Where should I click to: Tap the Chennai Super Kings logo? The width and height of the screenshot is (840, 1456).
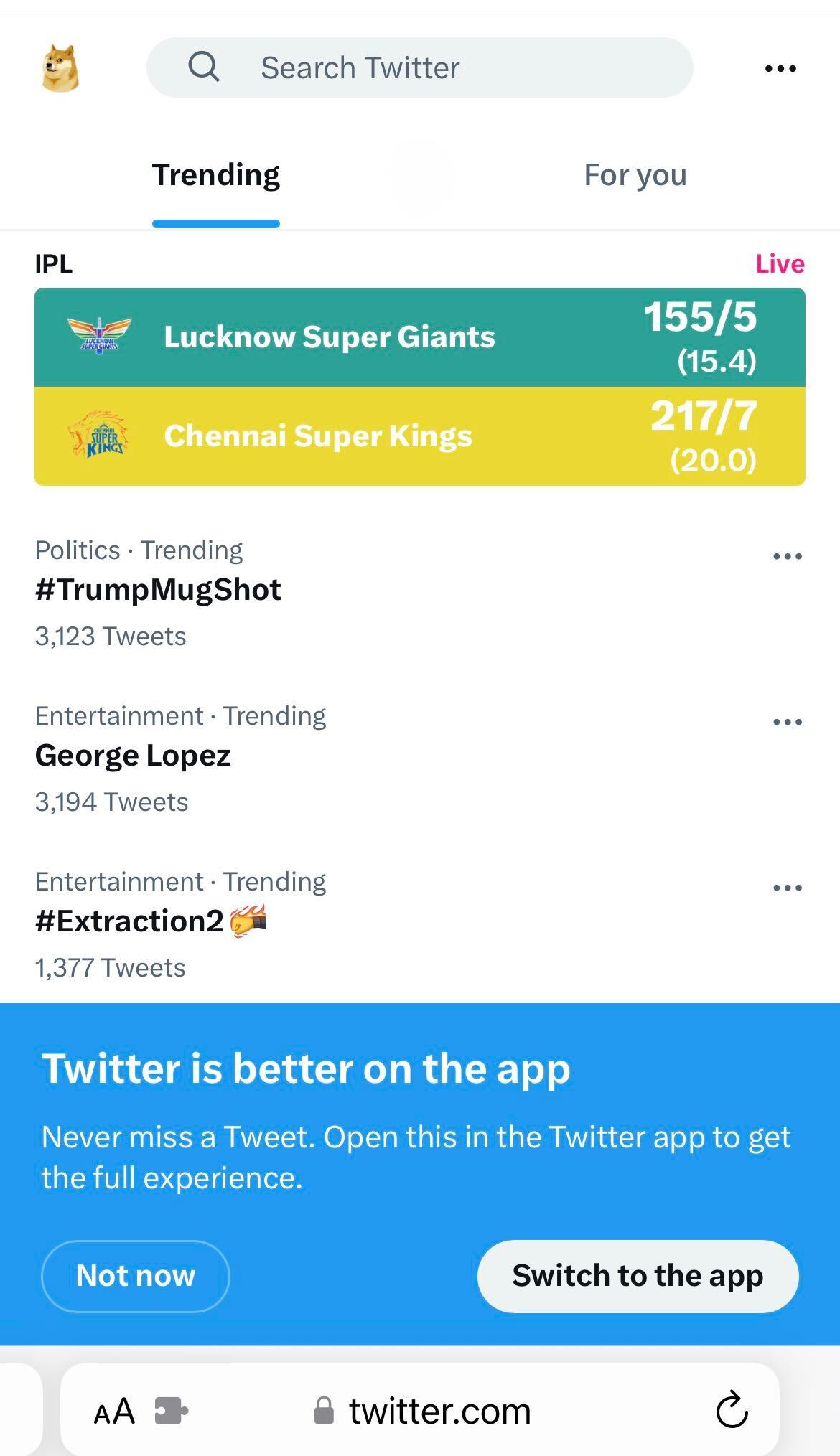tap(99, 435)
